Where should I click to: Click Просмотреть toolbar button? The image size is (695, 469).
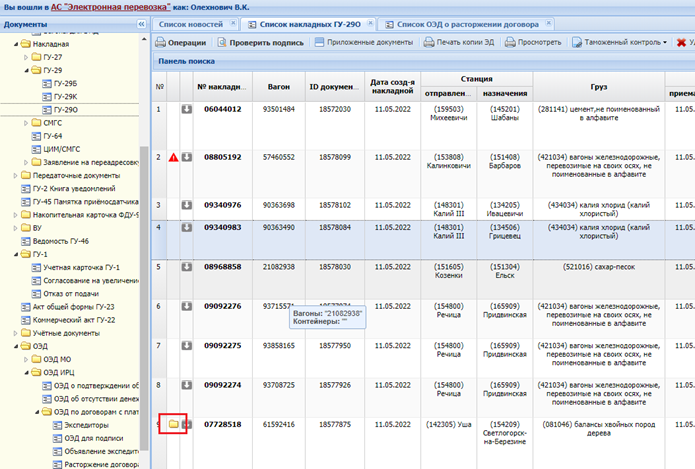(533, 43)
